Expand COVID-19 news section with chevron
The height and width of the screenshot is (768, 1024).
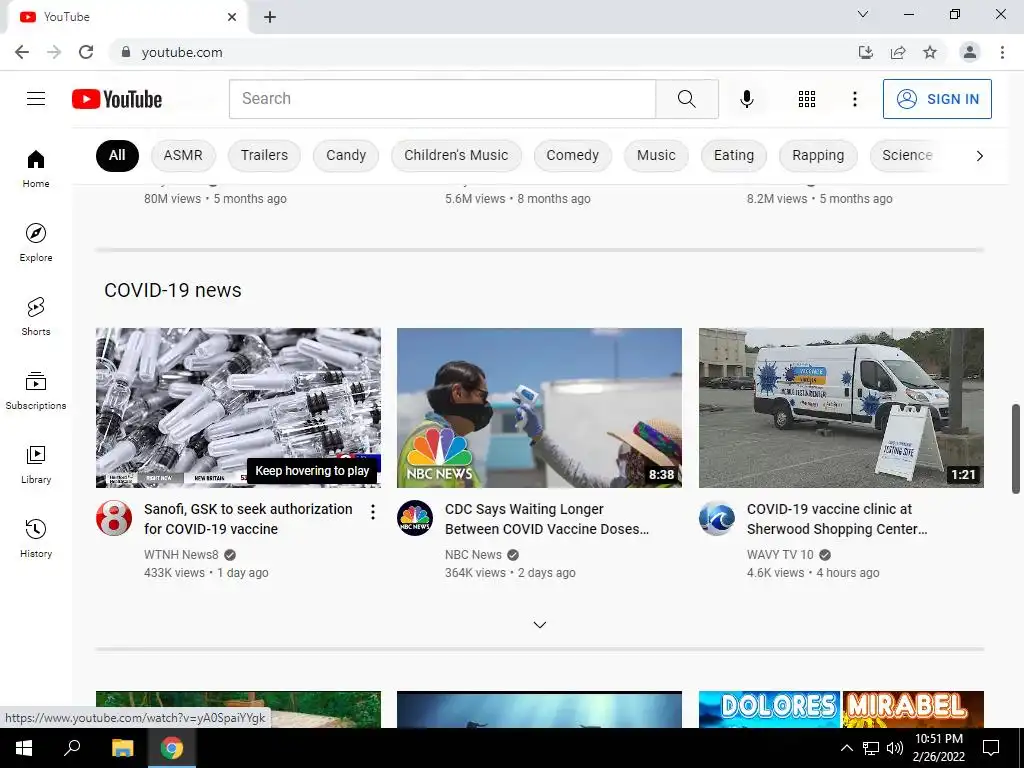point(539,625)
